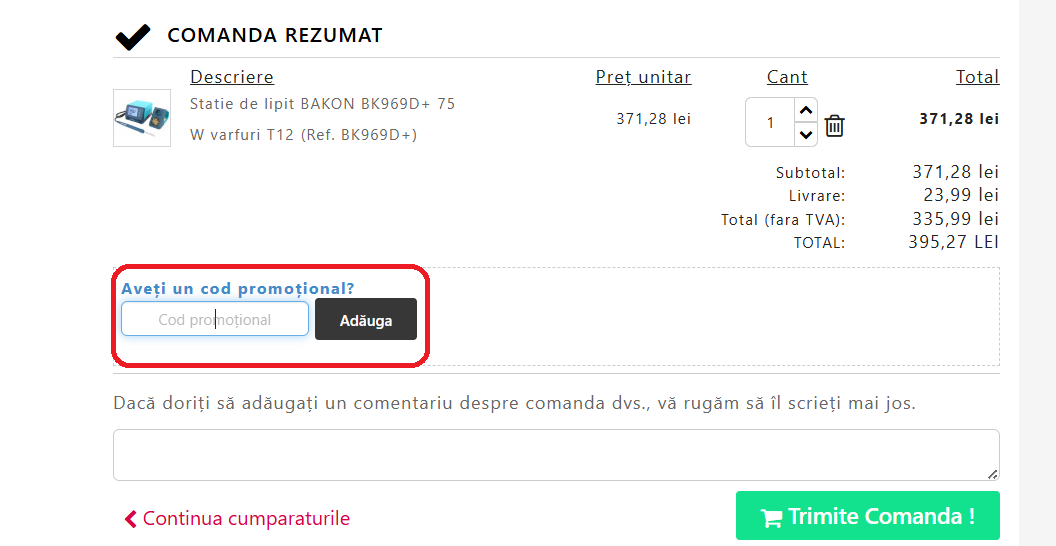This screenshot has height=546, width=1056.
Task: Click the cart icon on Trimite Comanda
Action: 770,518
